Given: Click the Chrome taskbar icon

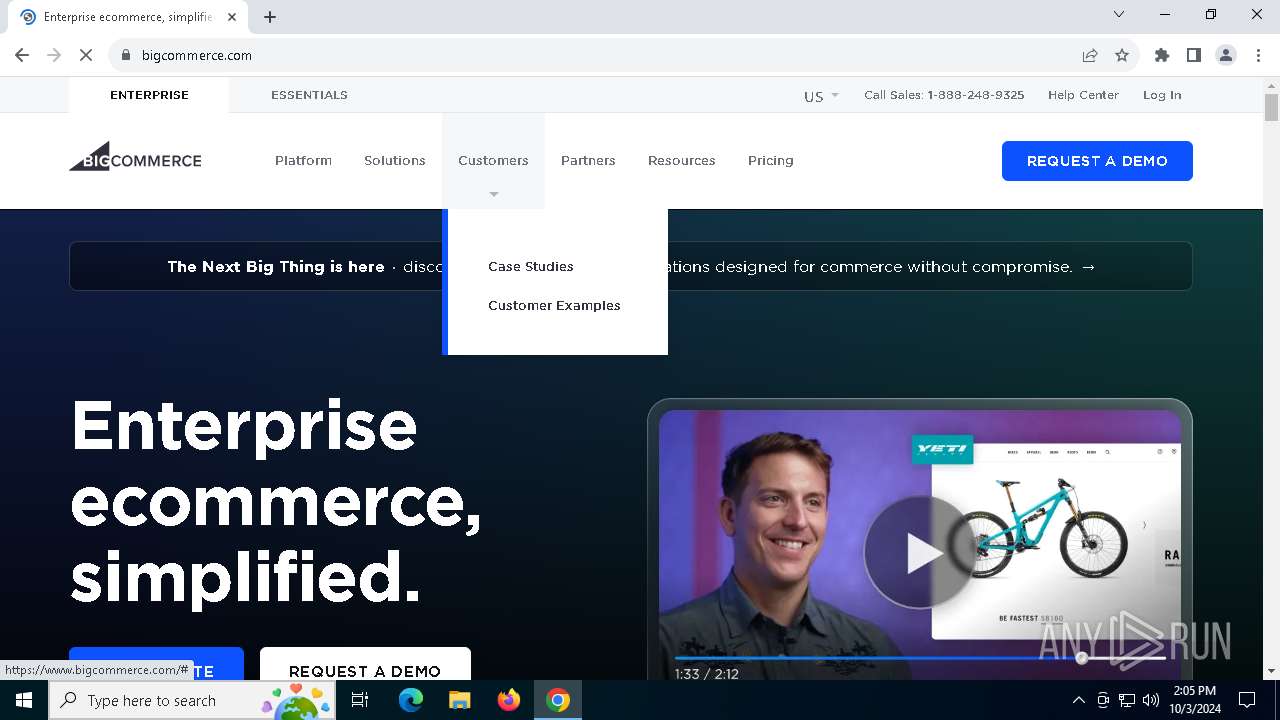Looking at the screenshot, I should pos(558,700).
